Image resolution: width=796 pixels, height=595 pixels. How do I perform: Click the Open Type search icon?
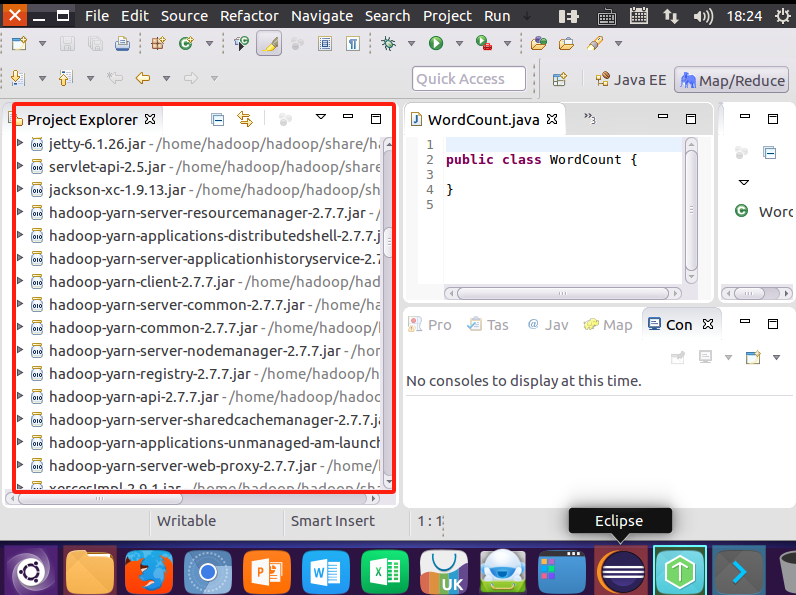click(242, 44)
